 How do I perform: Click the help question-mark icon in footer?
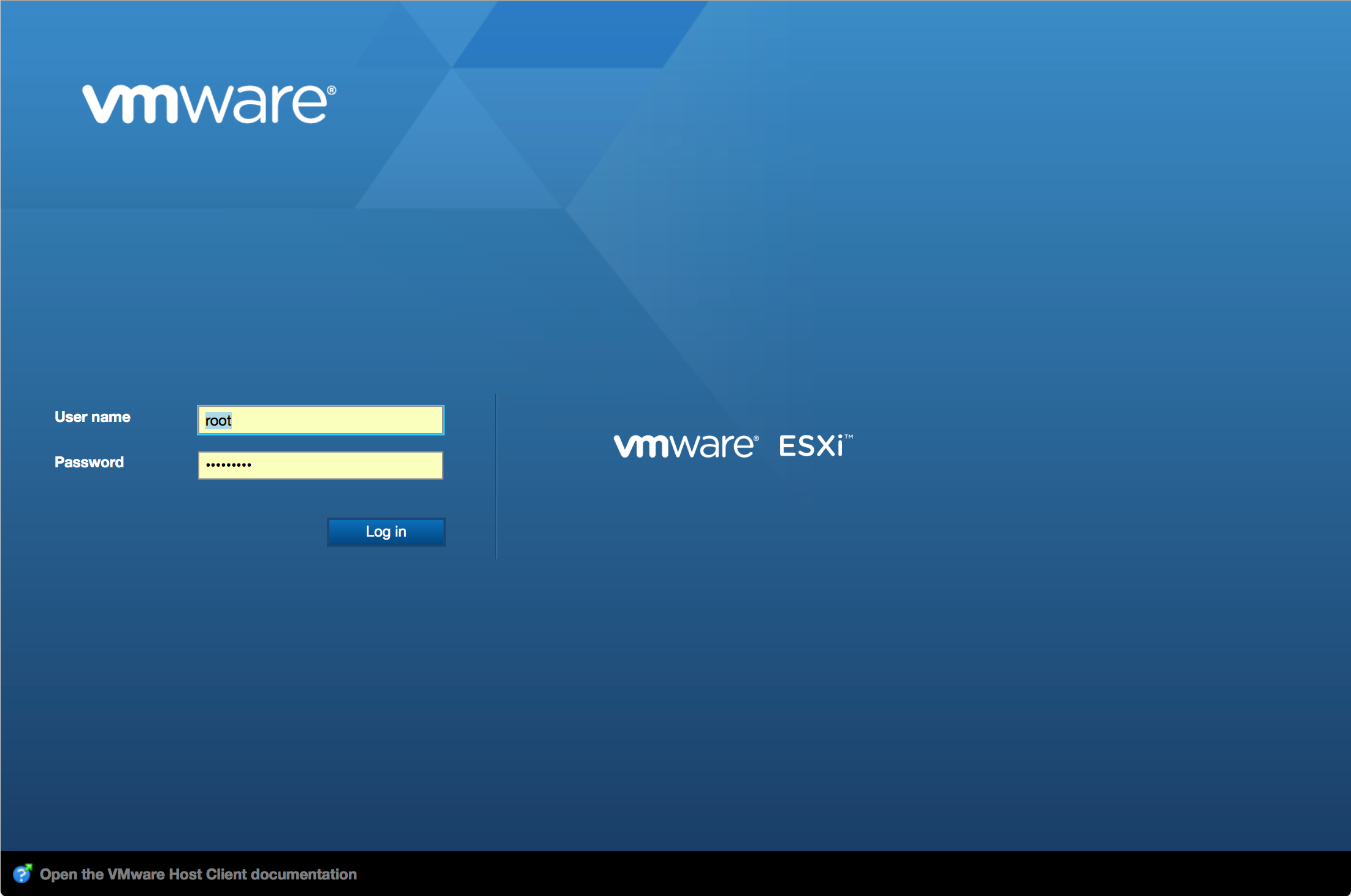click(23, 873)
